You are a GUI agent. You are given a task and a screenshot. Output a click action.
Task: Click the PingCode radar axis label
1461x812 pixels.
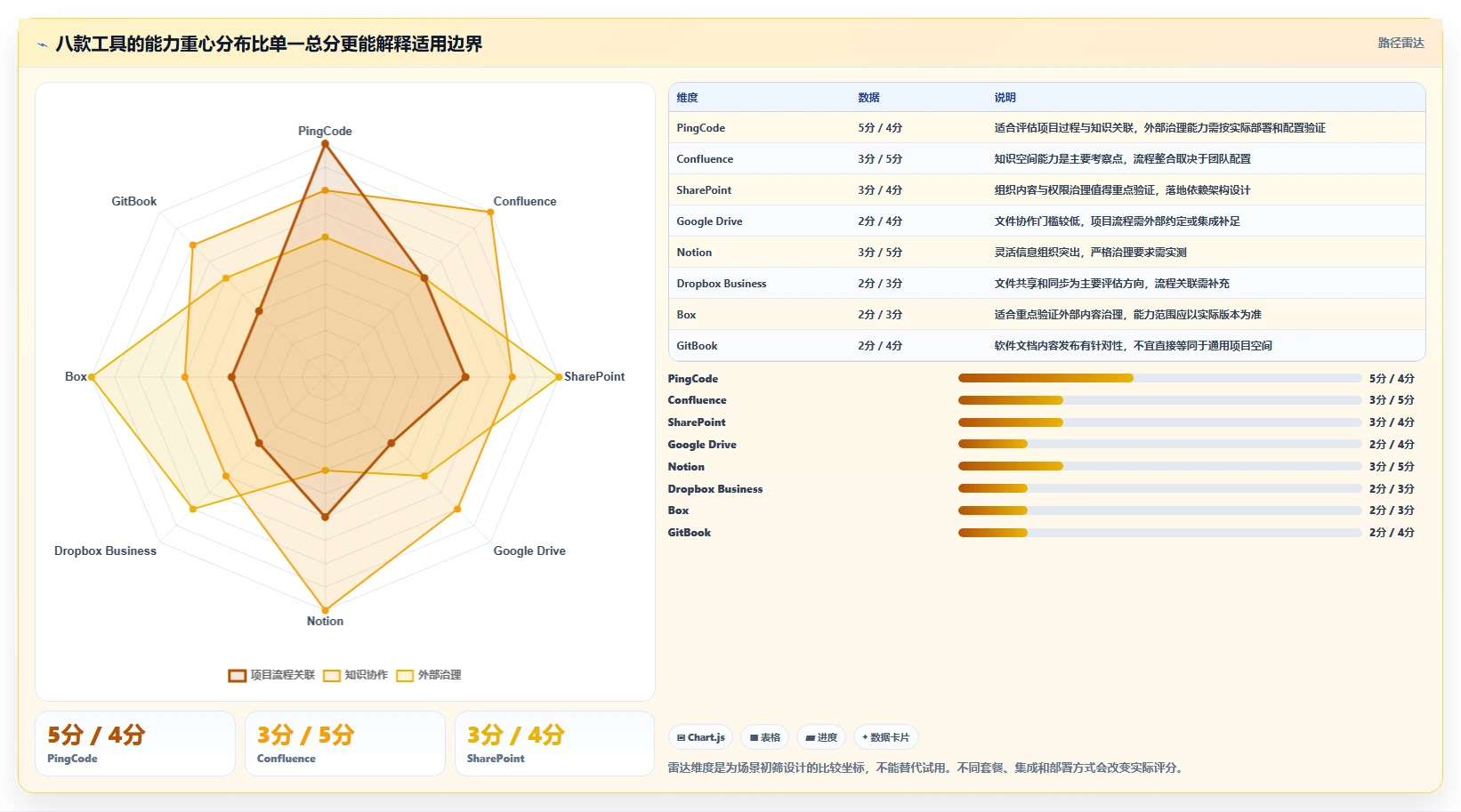tap(325, 131)
